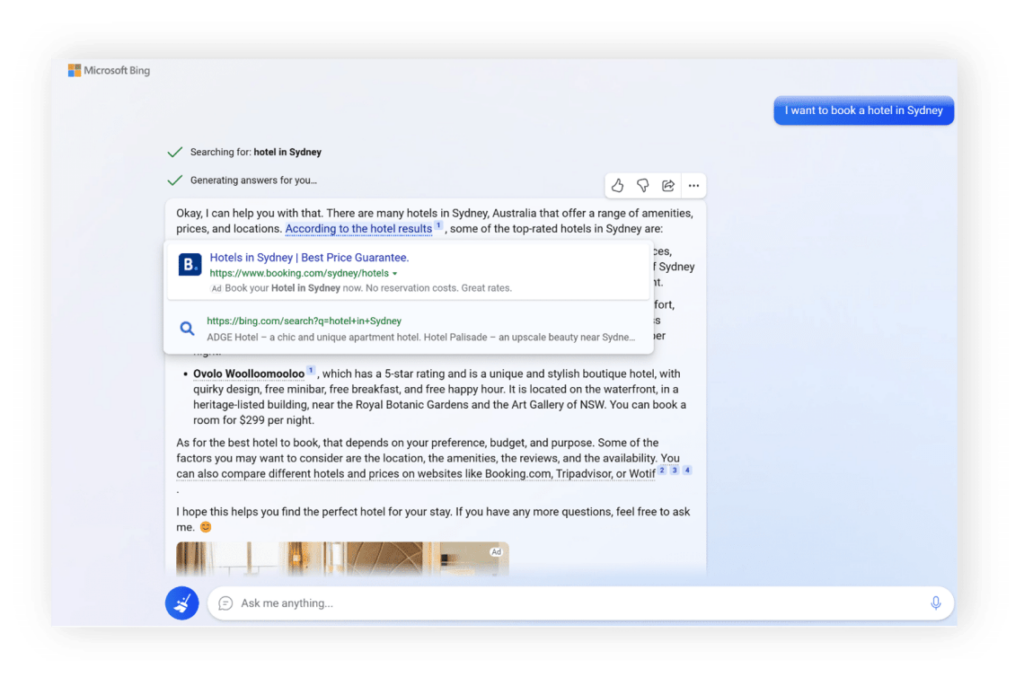Click the Booking.com logo icon in popup
Image resolution: width=1024 pixels, height=686 pixels.
(x=190, y=265)
